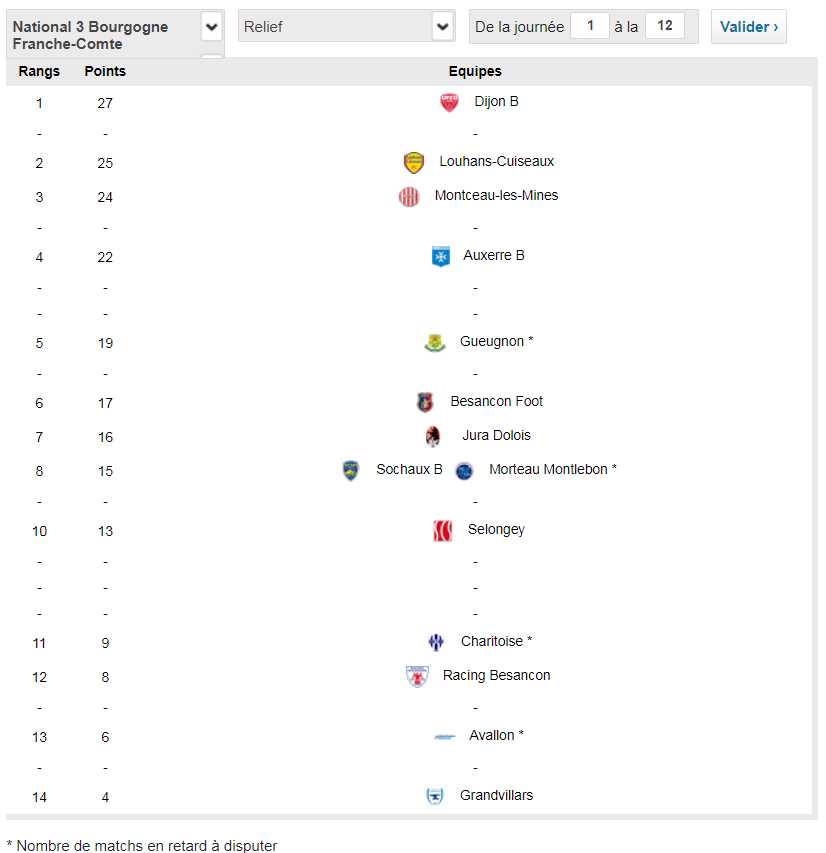Screen dimensions: 826x853
Task: Open the Jura Dolois team link
Action: (x=496, y=436)
